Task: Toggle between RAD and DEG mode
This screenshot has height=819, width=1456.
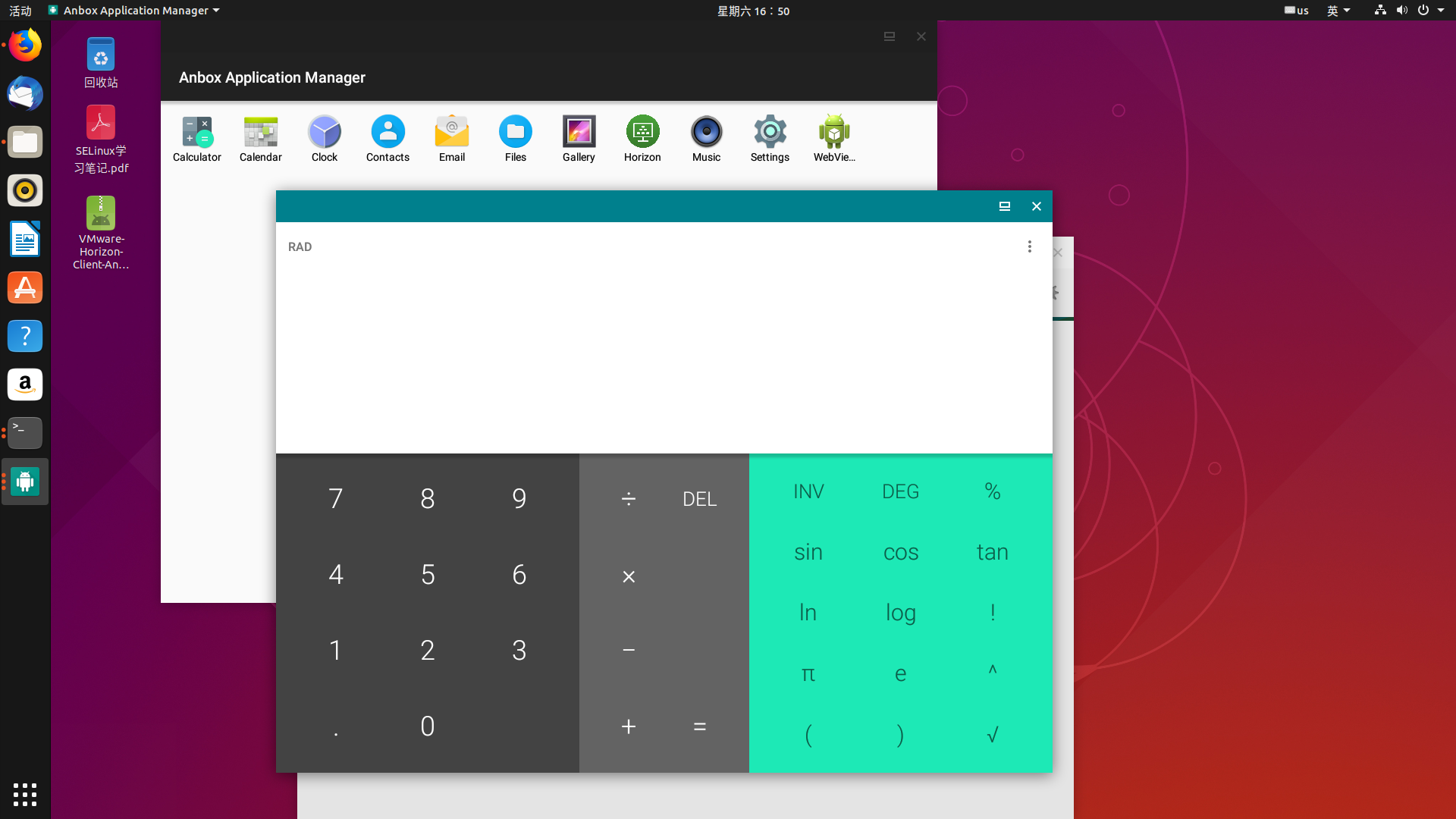Action: coord(900,490)
